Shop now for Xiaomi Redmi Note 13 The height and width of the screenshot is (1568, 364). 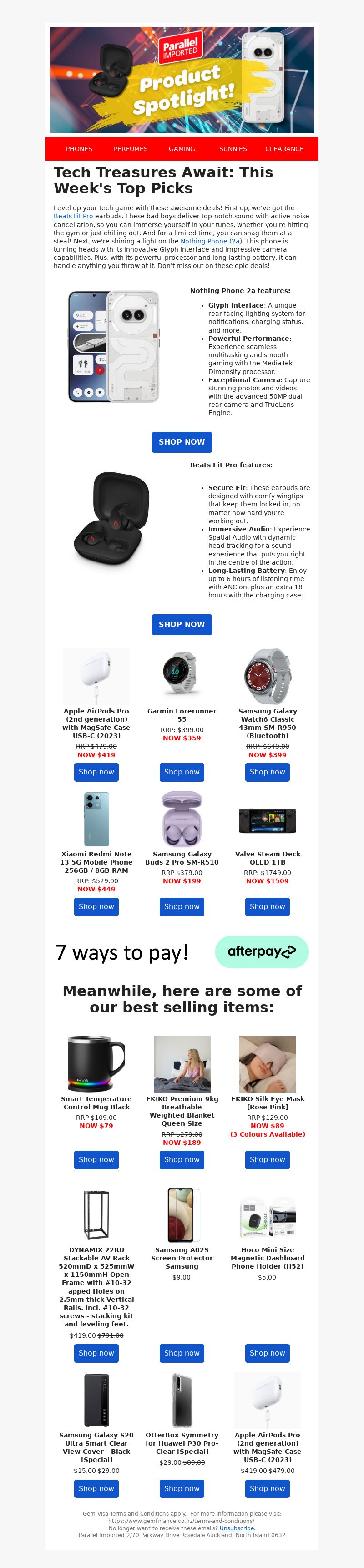coord(96,906)
